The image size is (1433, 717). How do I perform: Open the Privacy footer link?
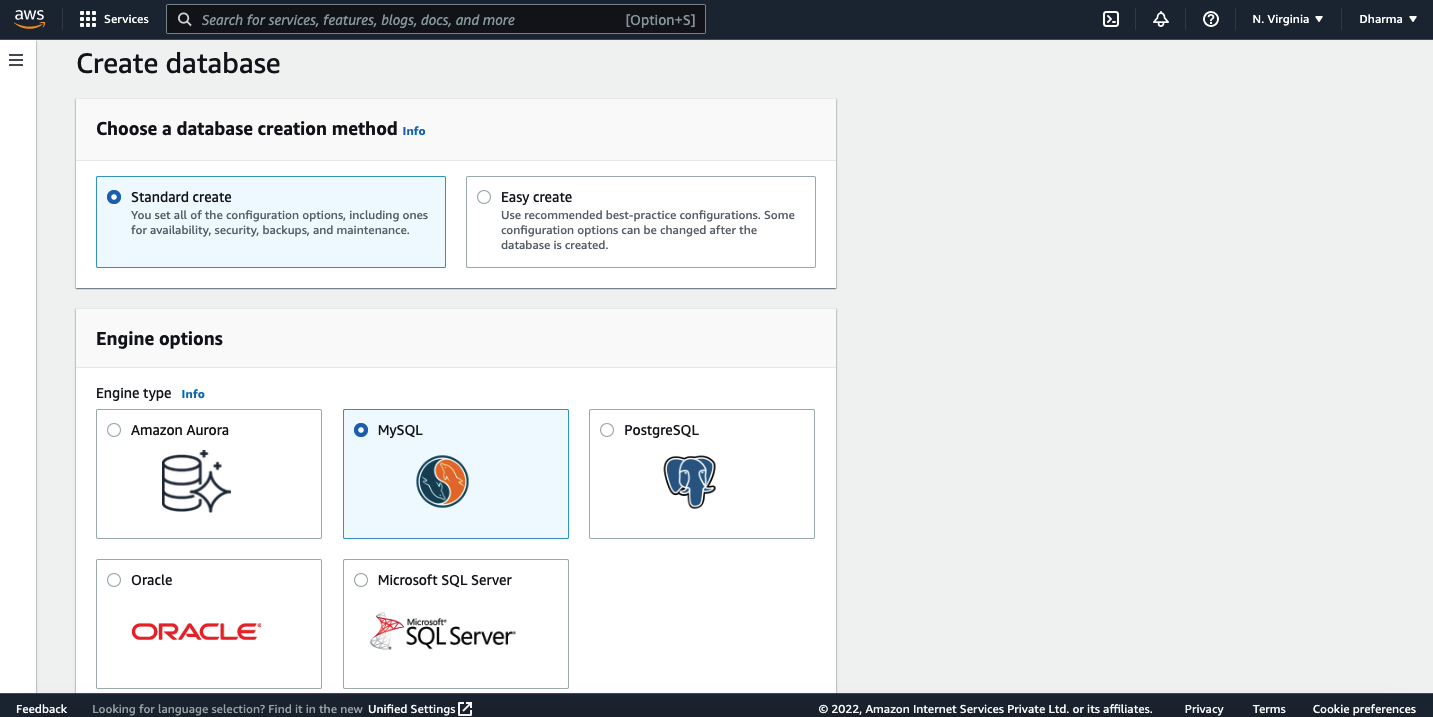pyautogui.click(x=1204, y=709)
